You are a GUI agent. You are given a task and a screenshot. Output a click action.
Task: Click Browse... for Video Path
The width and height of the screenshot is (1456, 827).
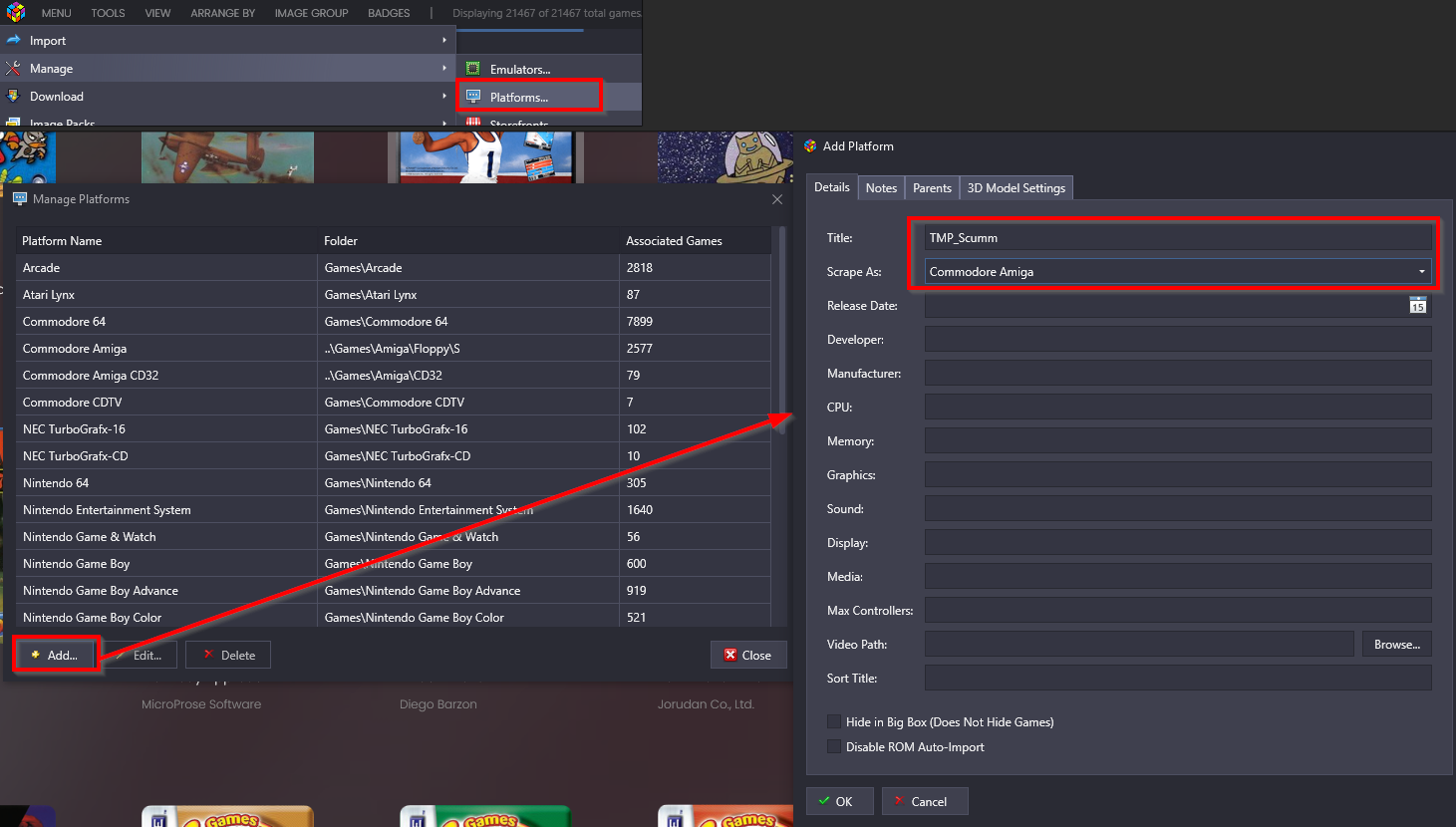click(x=1397, y=644)
